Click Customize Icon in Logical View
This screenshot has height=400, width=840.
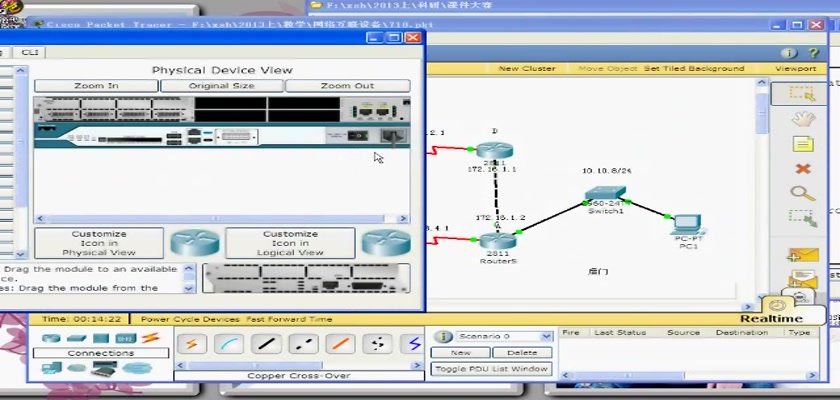[290, 243]
